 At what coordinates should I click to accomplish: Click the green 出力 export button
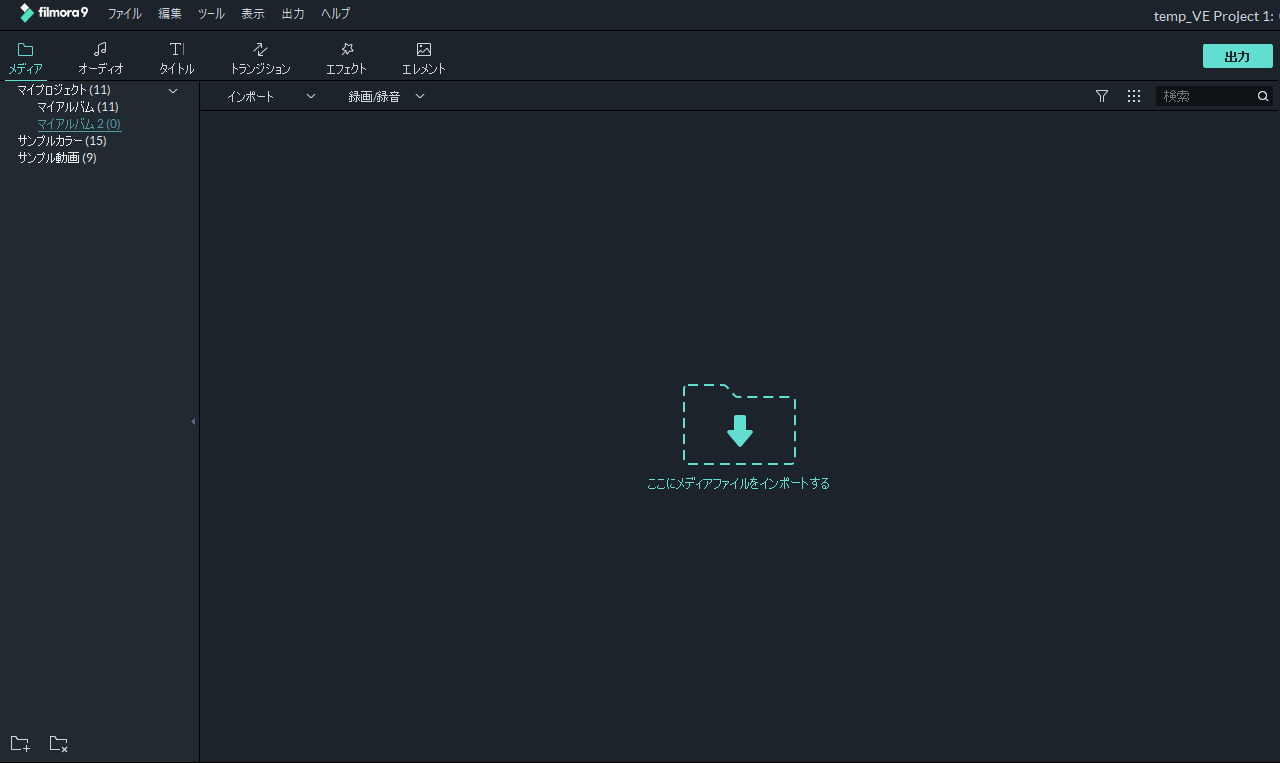coord(1238,56)
